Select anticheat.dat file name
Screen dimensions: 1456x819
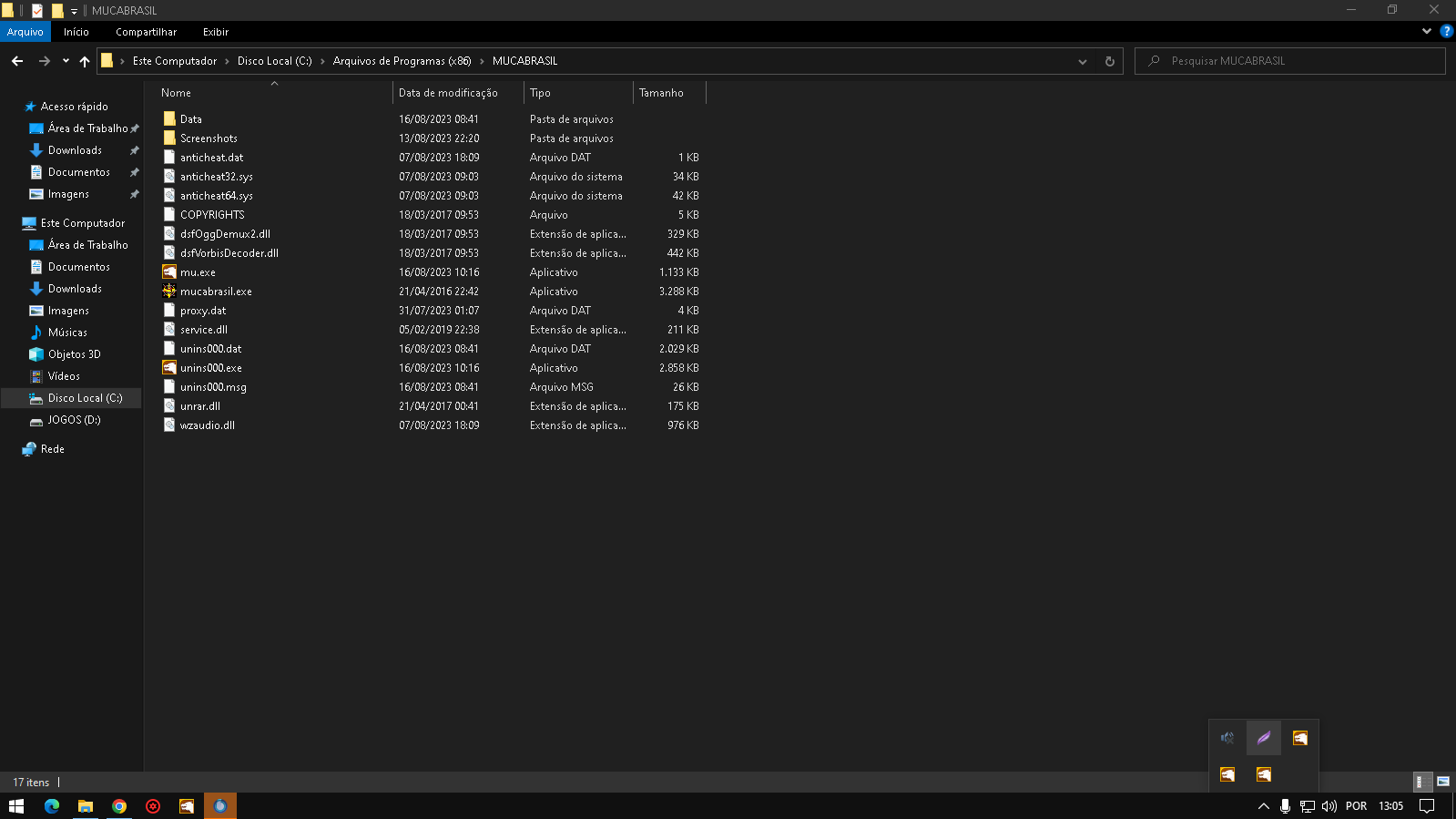pos(211,158)
